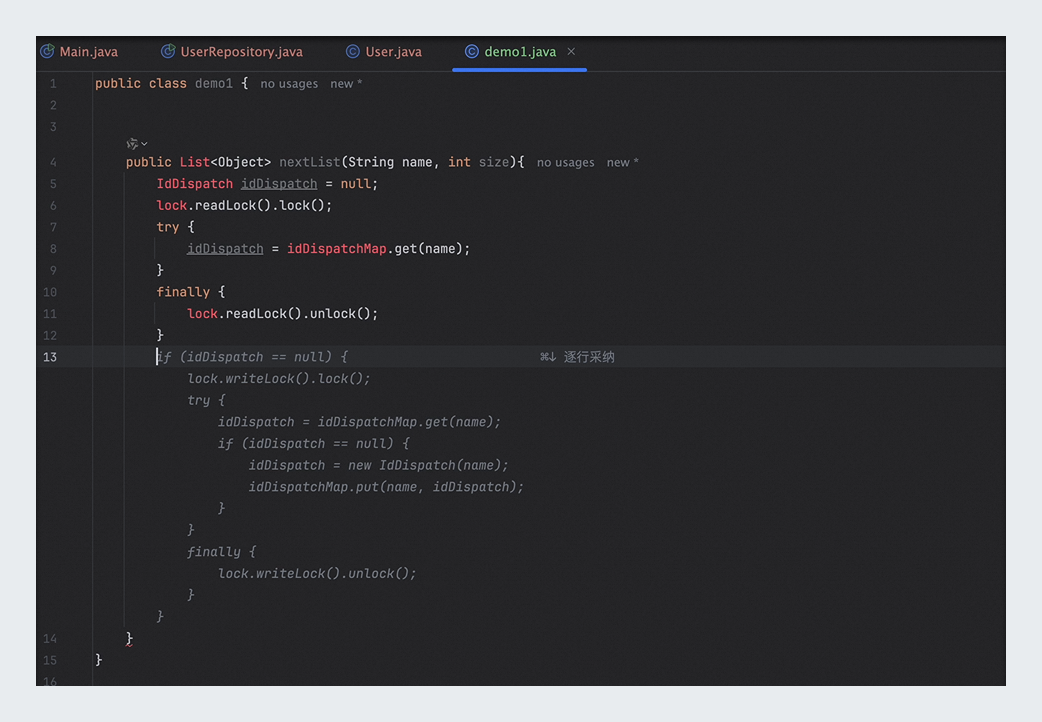1042x722 pixels.
Task: Click the red-underlined closing brace on line 14
Action: coord(130,638)
